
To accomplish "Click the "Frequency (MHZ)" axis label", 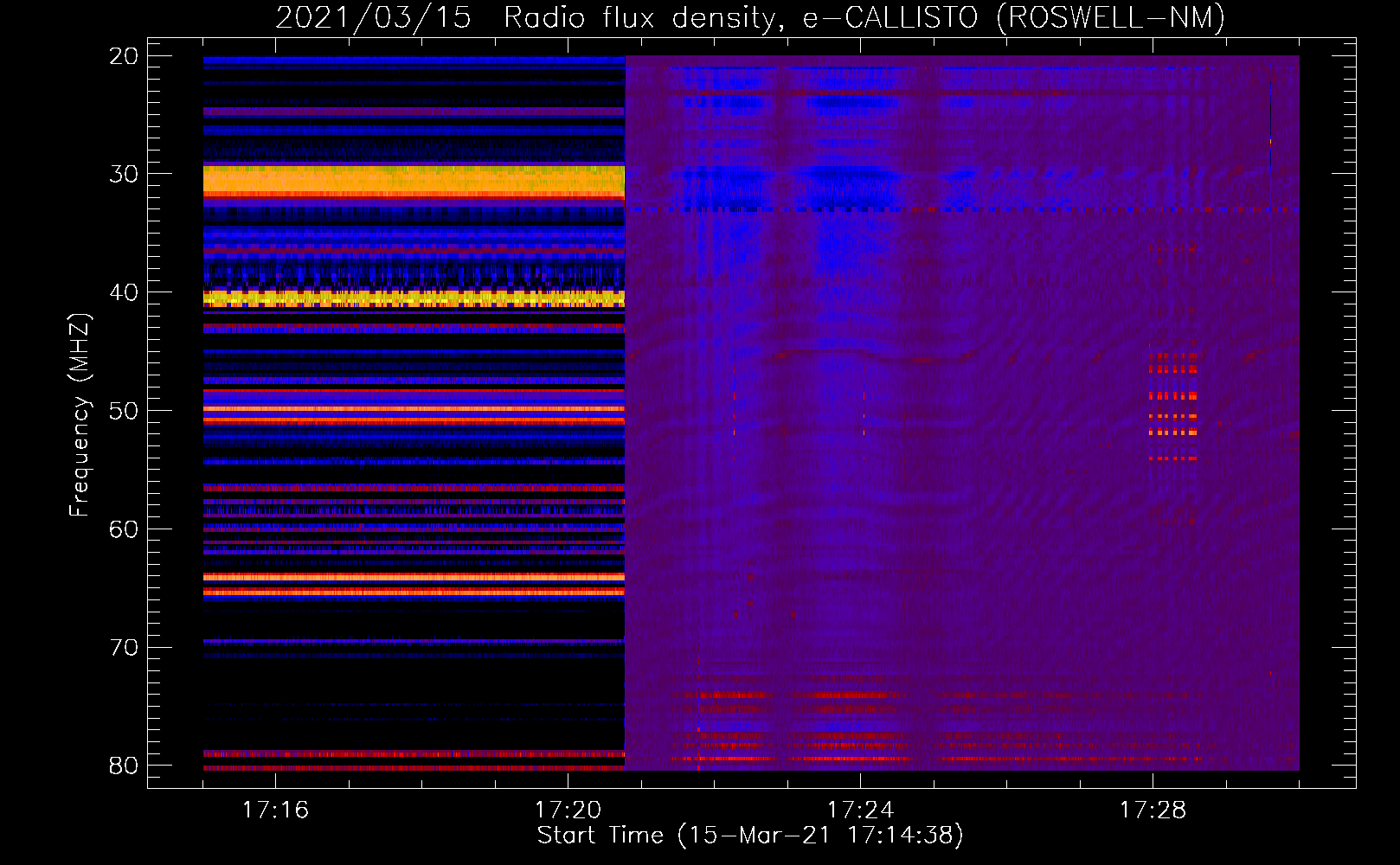I will (80, 414).
